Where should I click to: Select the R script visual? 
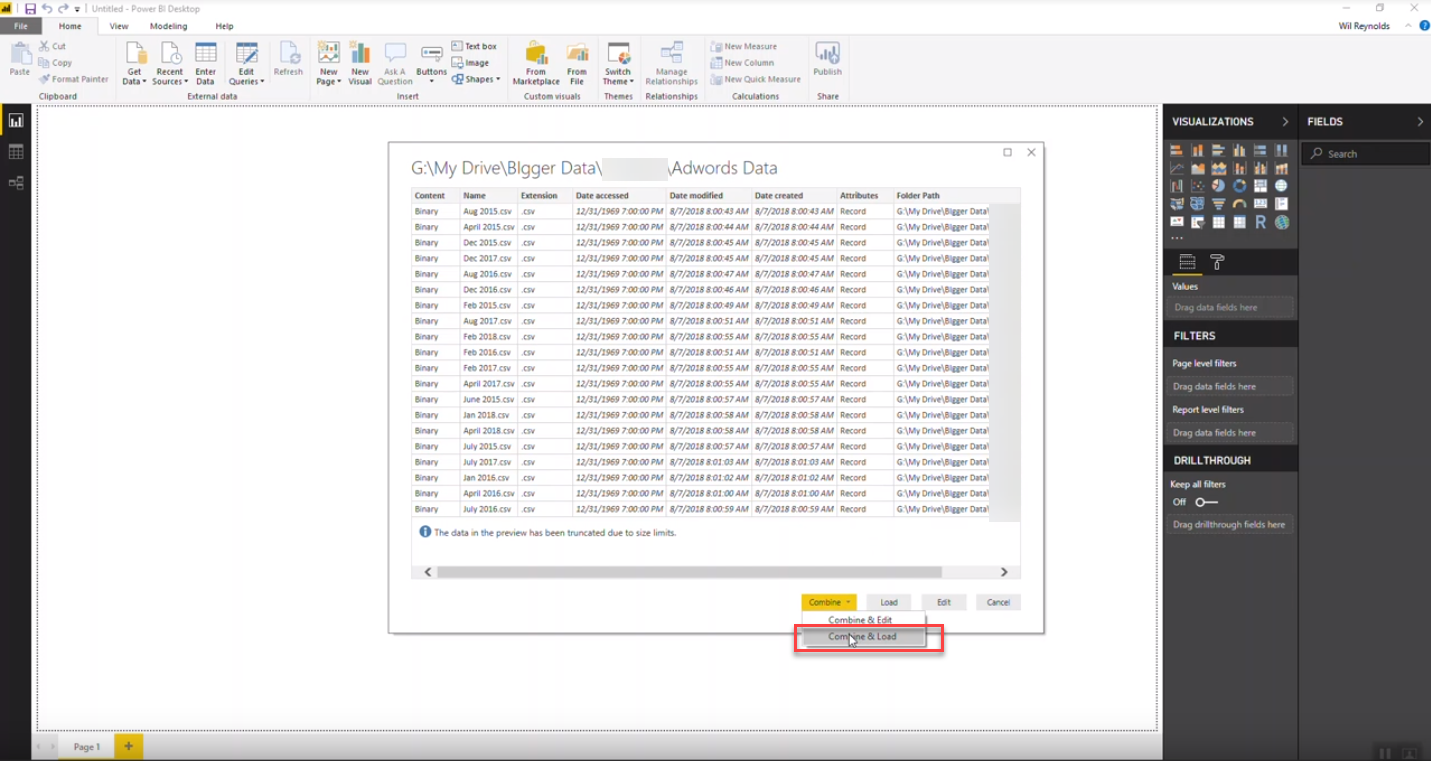click(1260, 222)
